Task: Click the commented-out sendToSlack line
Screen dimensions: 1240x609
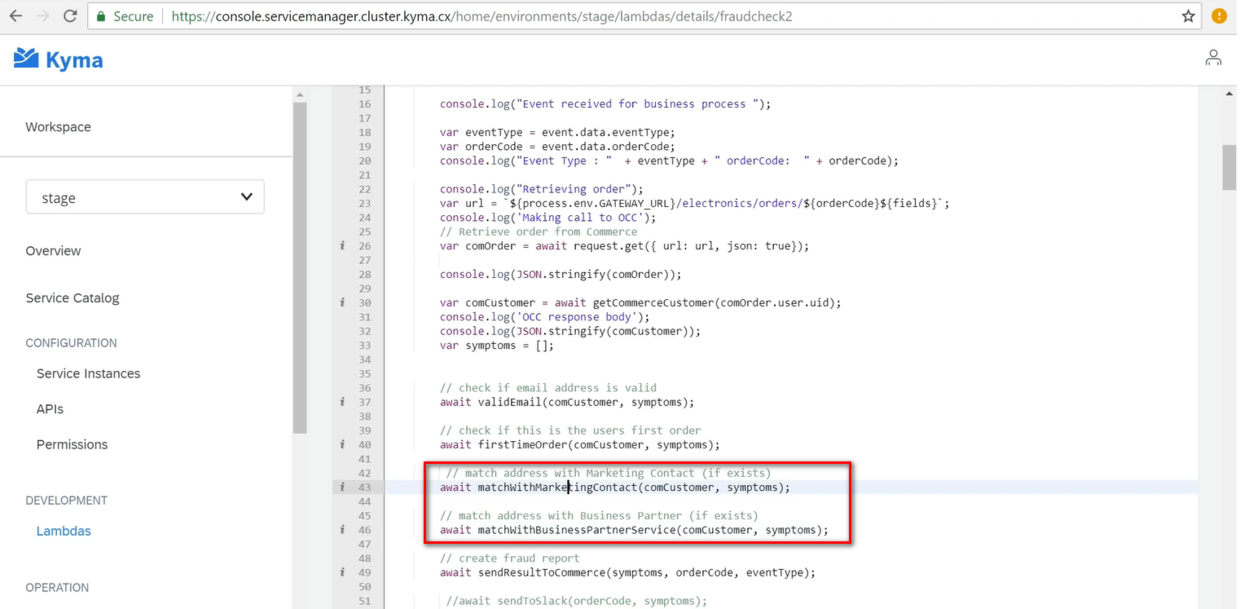Action: point(576,601)
